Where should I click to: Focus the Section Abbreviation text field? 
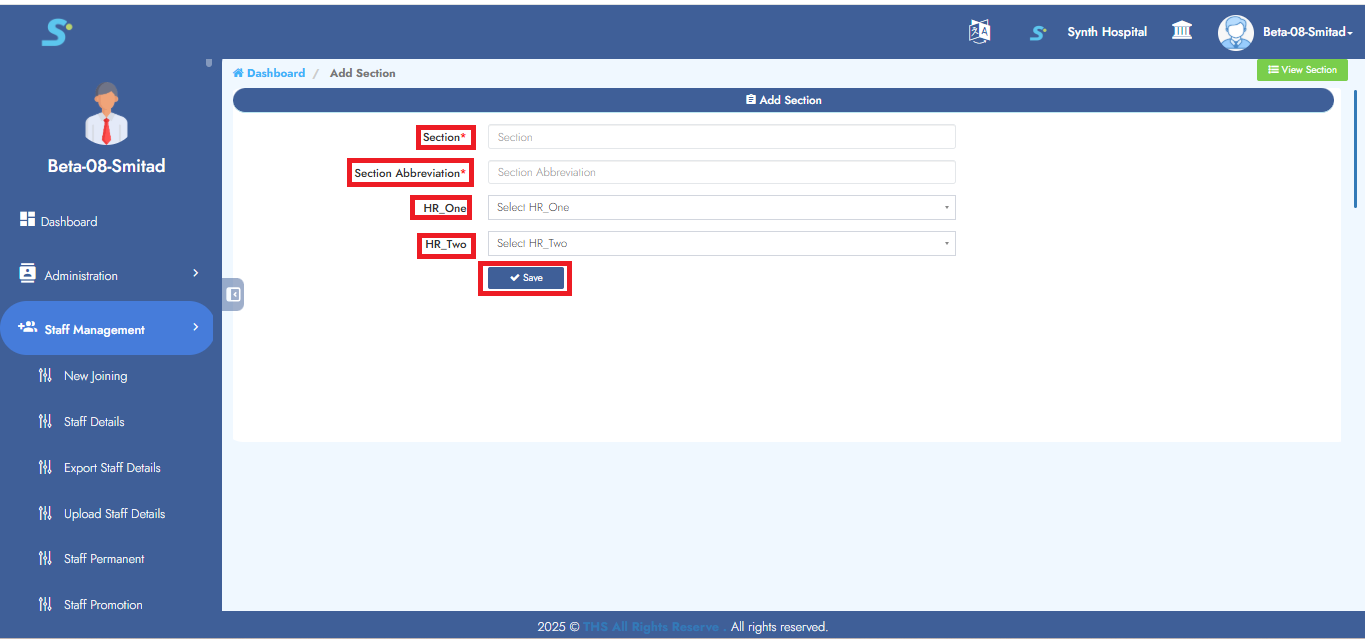point(721,172)
